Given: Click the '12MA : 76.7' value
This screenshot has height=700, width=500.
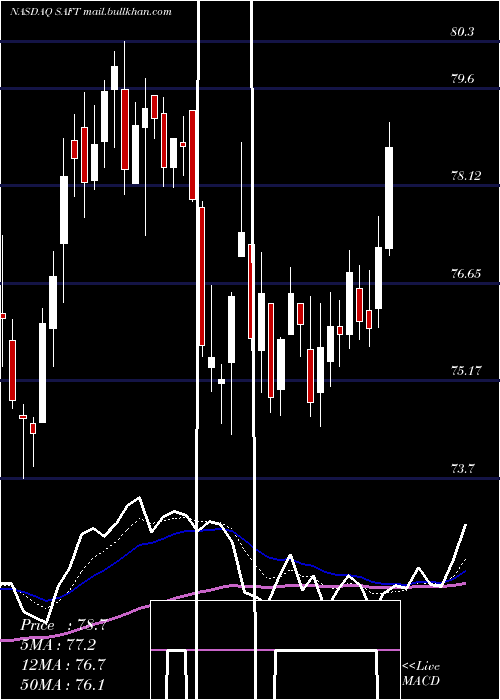Looking at the screenshot, I should pyautogui.click(x=63, y=664).
